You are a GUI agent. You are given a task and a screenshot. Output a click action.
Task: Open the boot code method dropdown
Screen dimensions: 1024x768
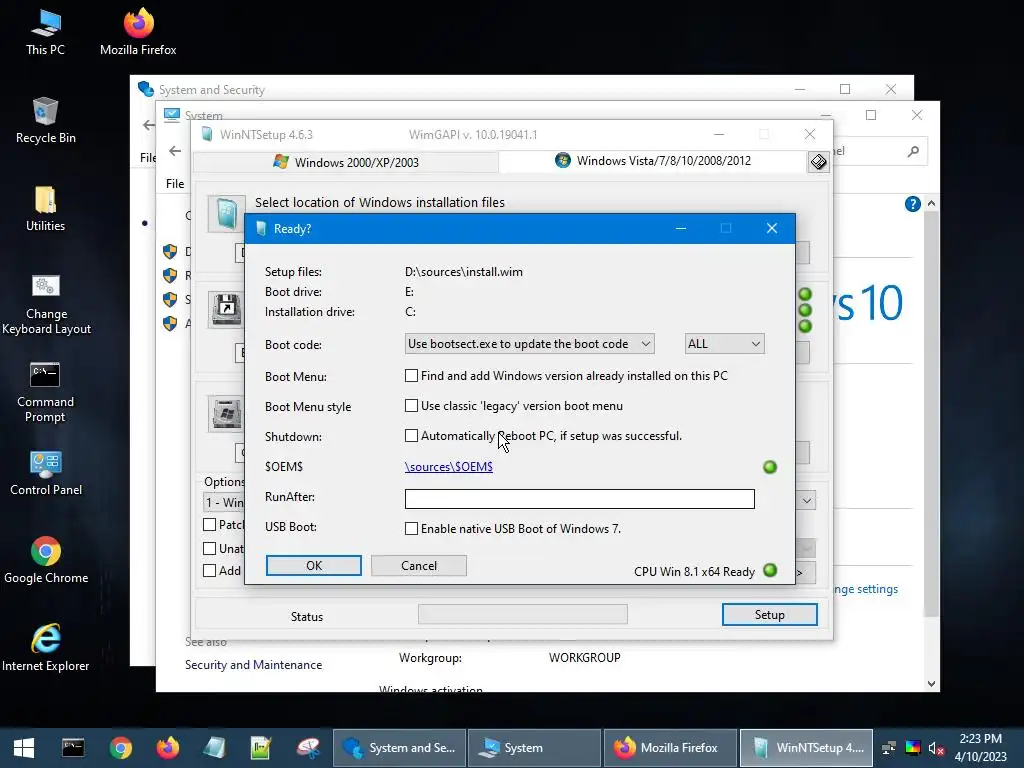(x=530, y=344)
